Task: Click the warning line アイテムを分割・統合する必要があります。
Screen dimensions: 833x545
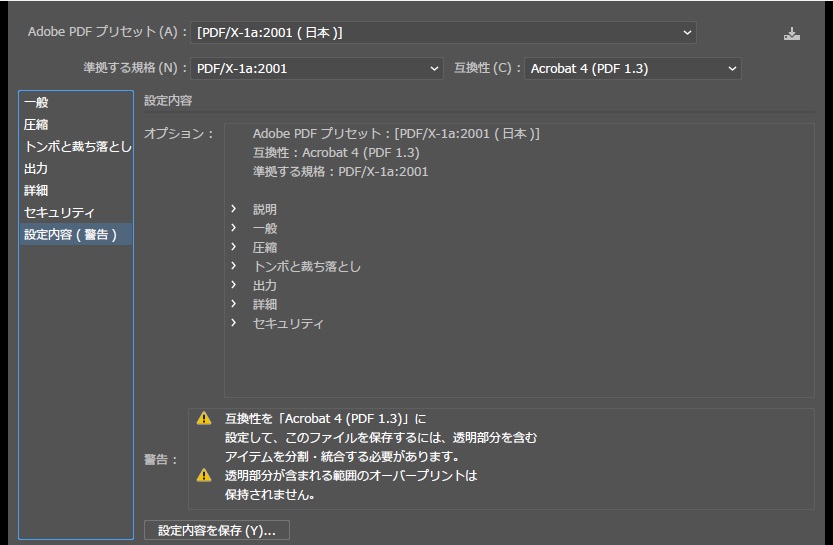Action: click(x=342, y=456)
